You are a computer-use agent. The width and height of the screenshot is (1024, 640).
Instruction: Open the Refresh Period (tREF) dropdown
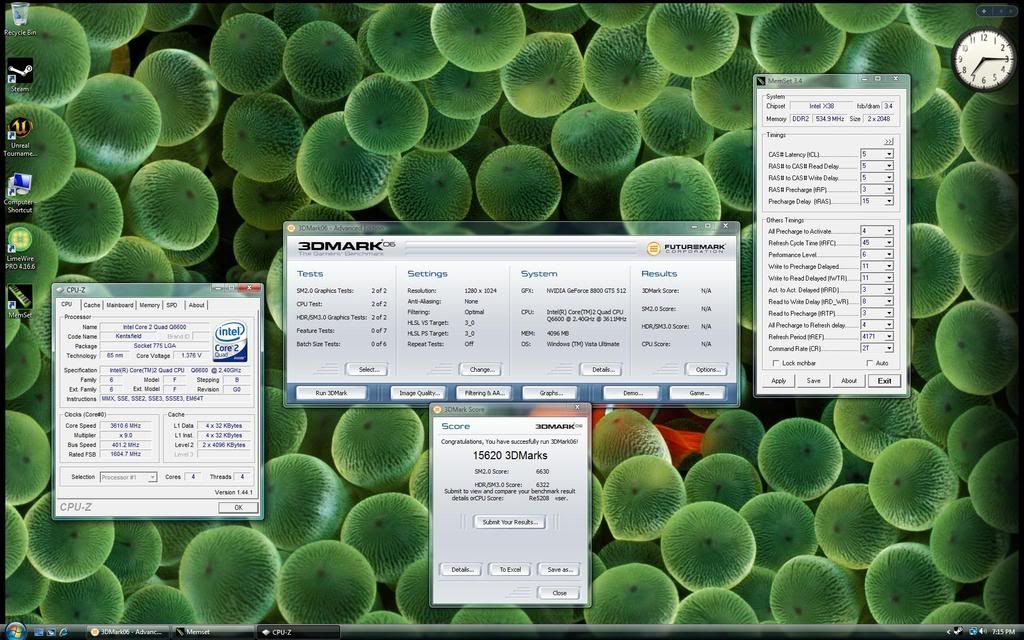[x=888, y=337]
